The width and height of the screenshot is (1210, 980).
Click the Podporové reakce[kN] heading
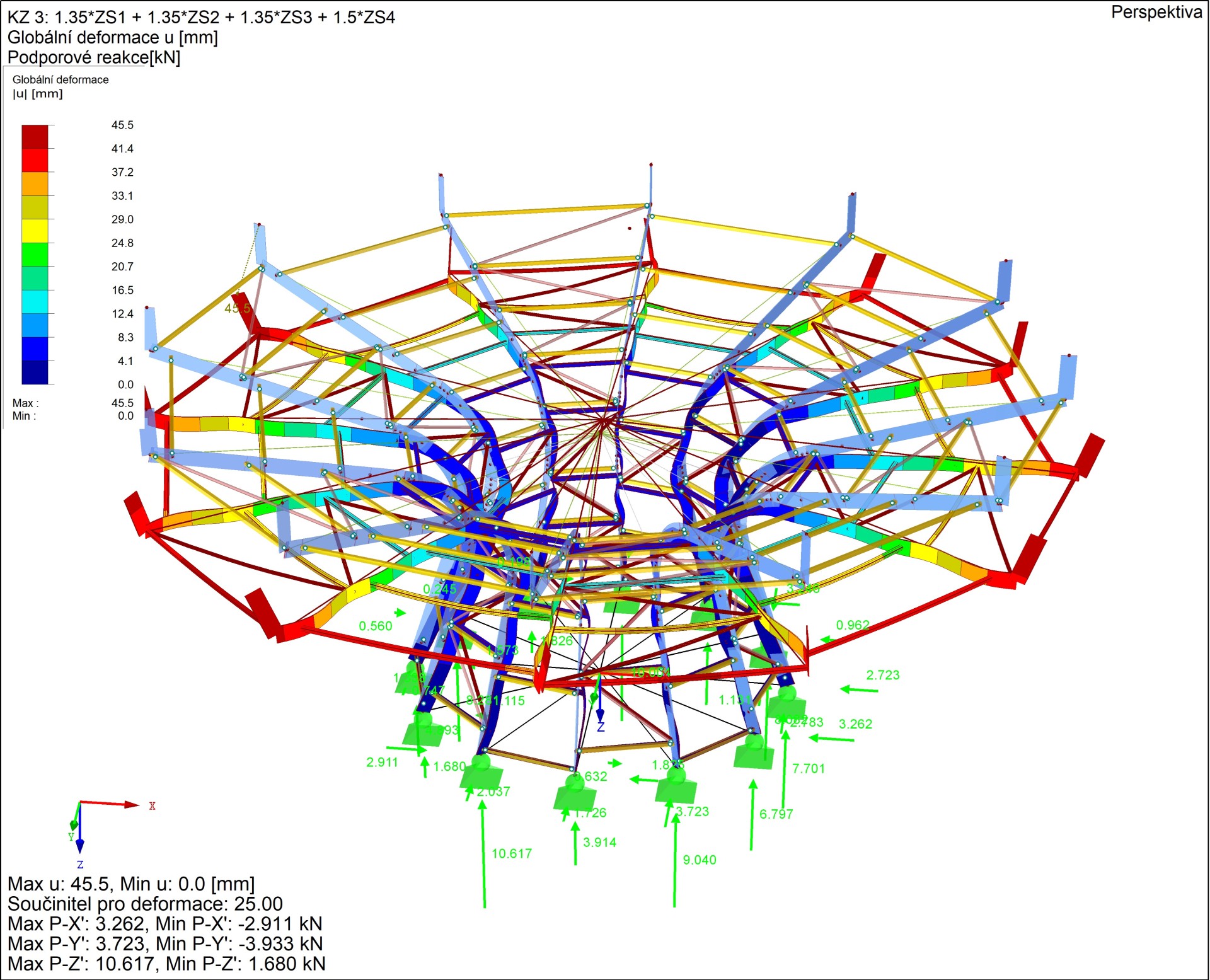coord(94,57)
